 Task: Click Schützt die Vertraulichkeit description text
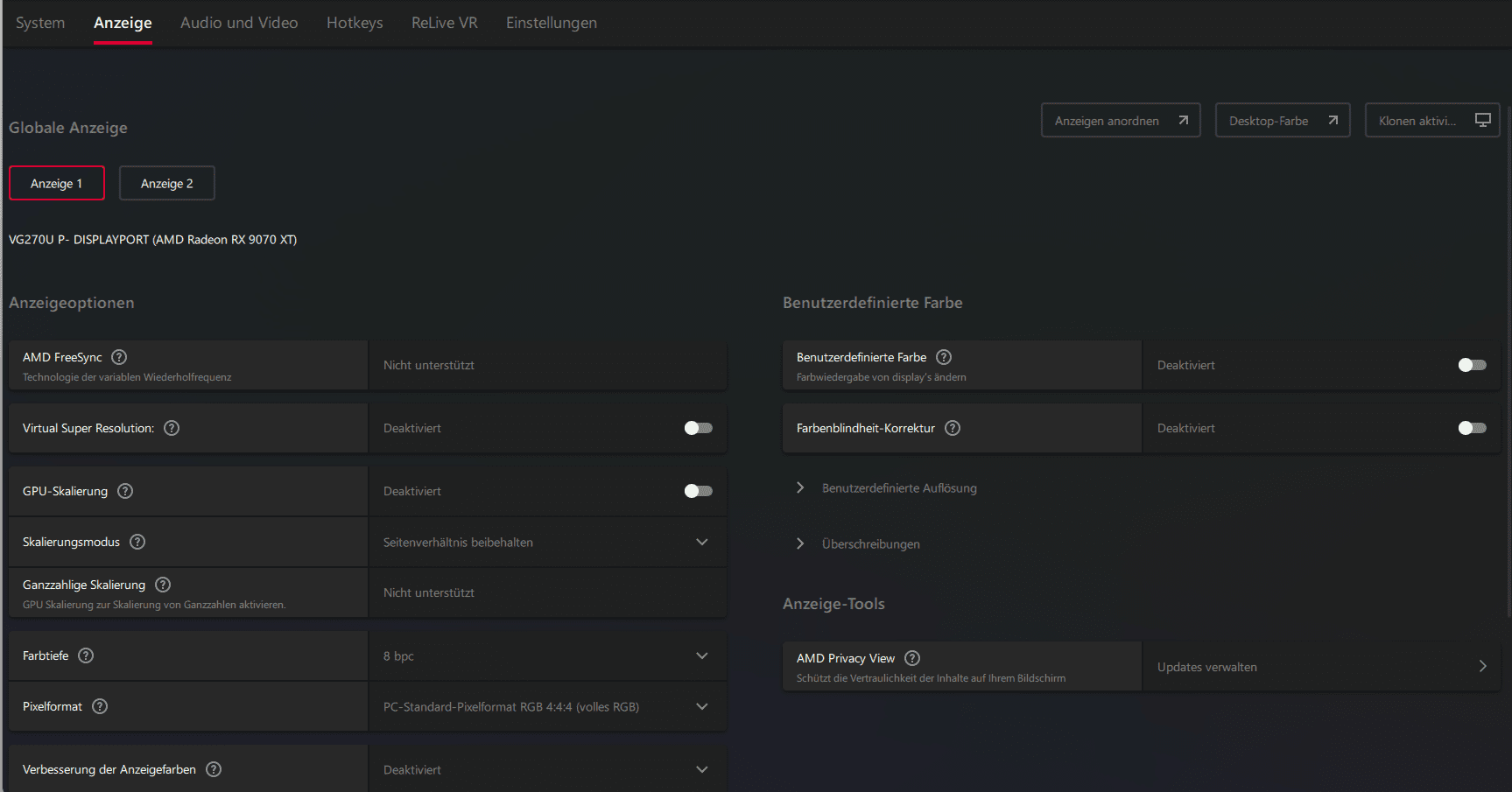(x=931, y=678)
